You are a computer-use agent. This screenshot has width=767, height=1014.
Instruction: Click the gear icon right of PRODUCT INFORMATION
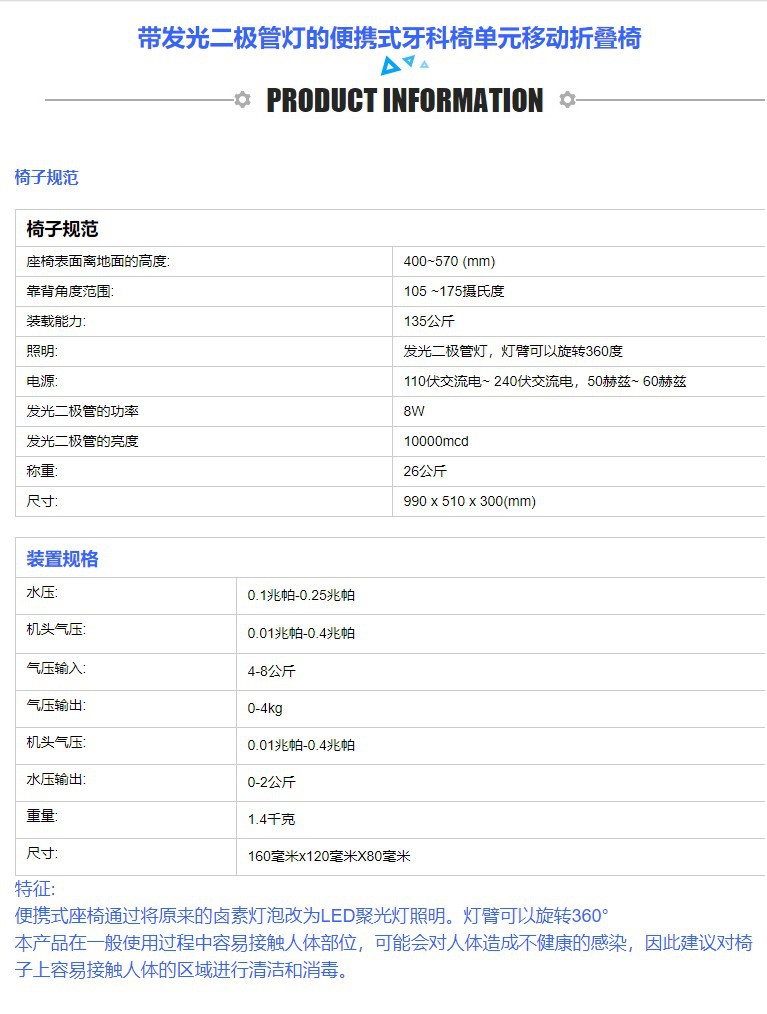567,100
